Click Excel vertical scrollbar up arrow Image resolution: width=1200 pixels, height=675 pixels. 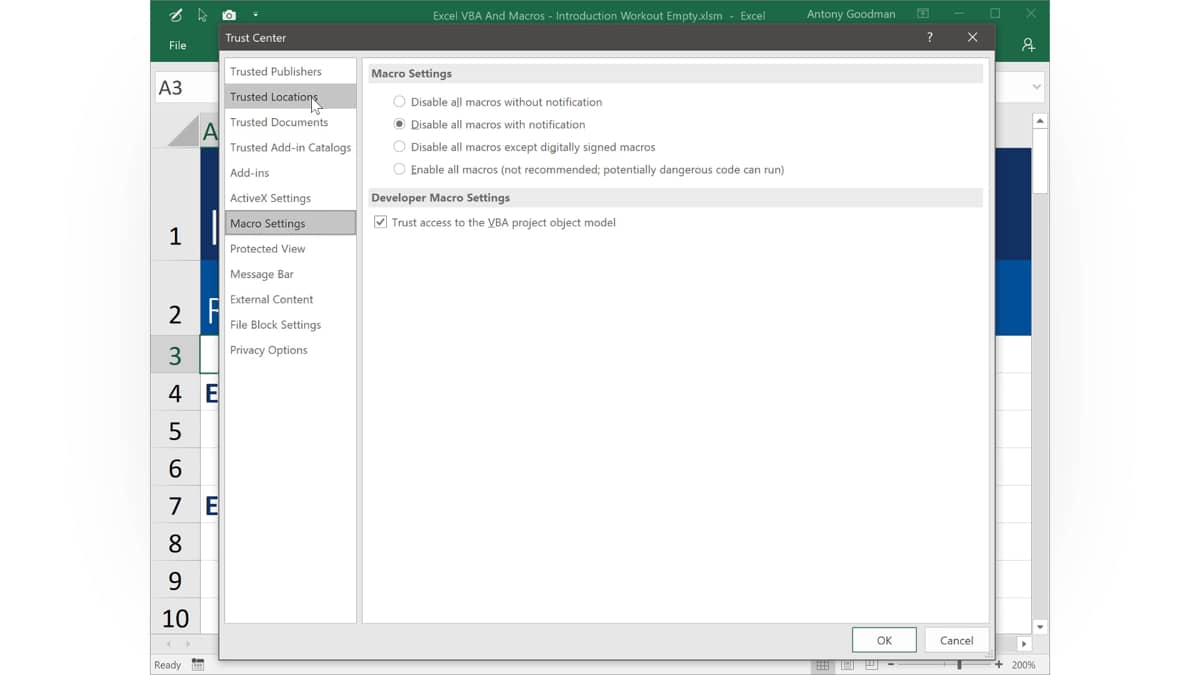tap(1040, 121)
